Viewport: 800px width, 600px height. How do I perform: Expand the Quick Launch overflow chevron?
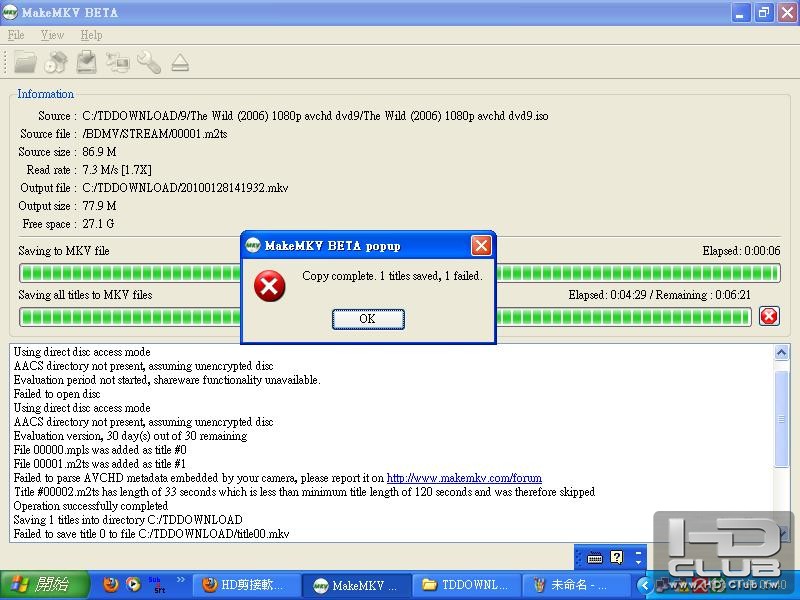tap(181, 579)
